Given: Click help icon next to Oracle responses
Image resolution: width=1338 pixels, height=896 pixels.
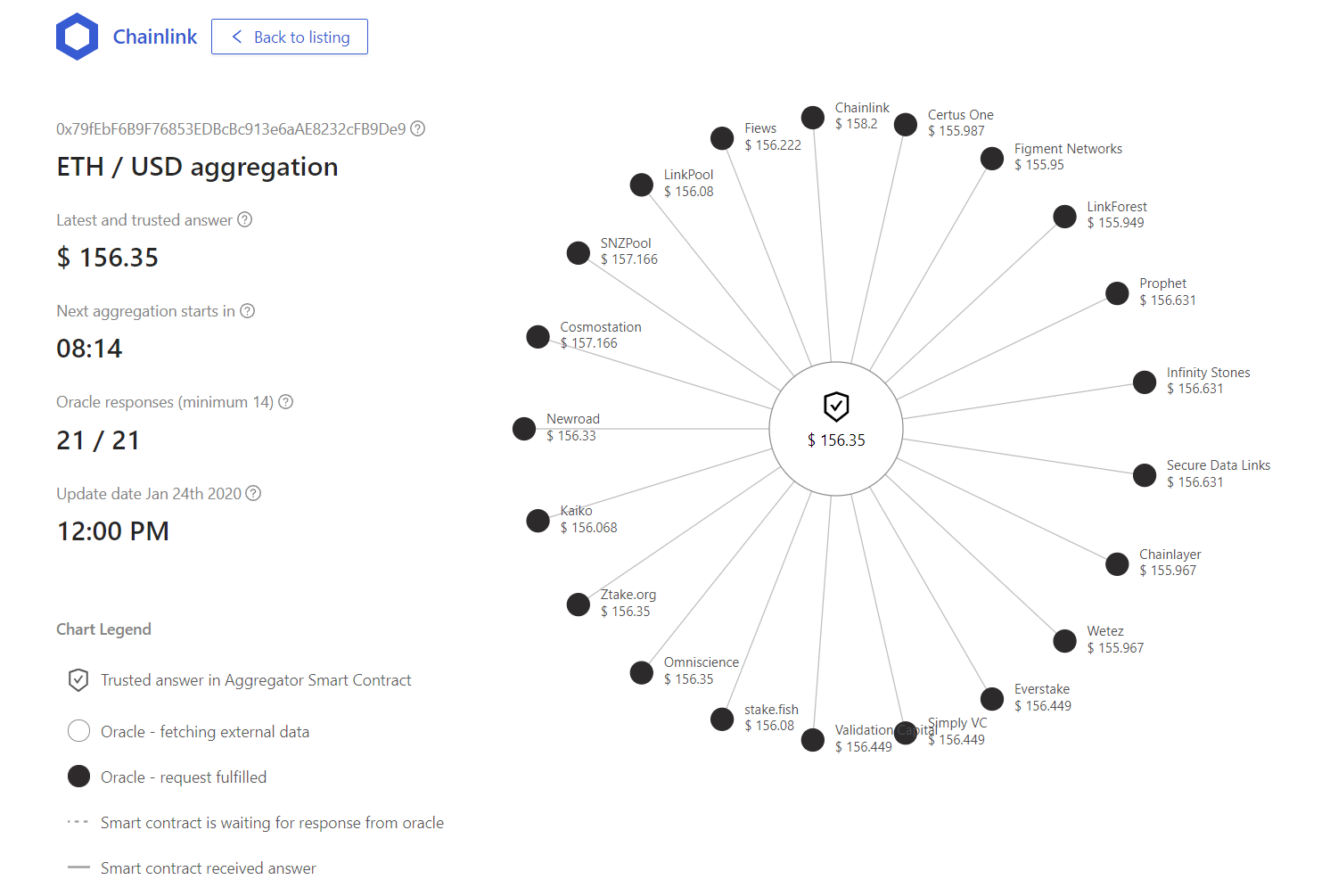Looking at the screenshot, I should tap(285, 401).
